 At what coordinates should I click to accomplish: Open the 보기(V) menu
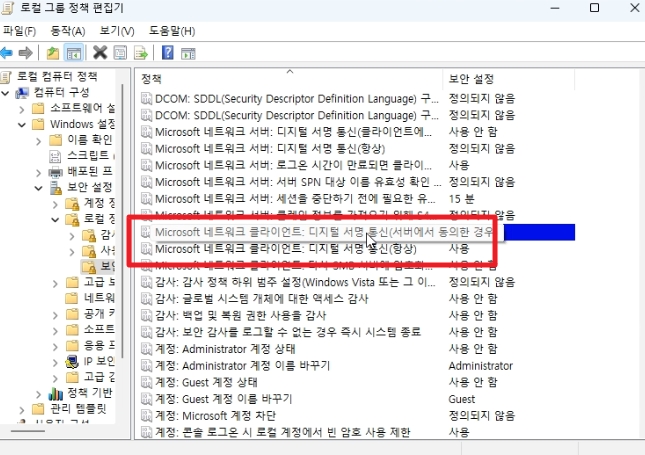coord(117,31)
